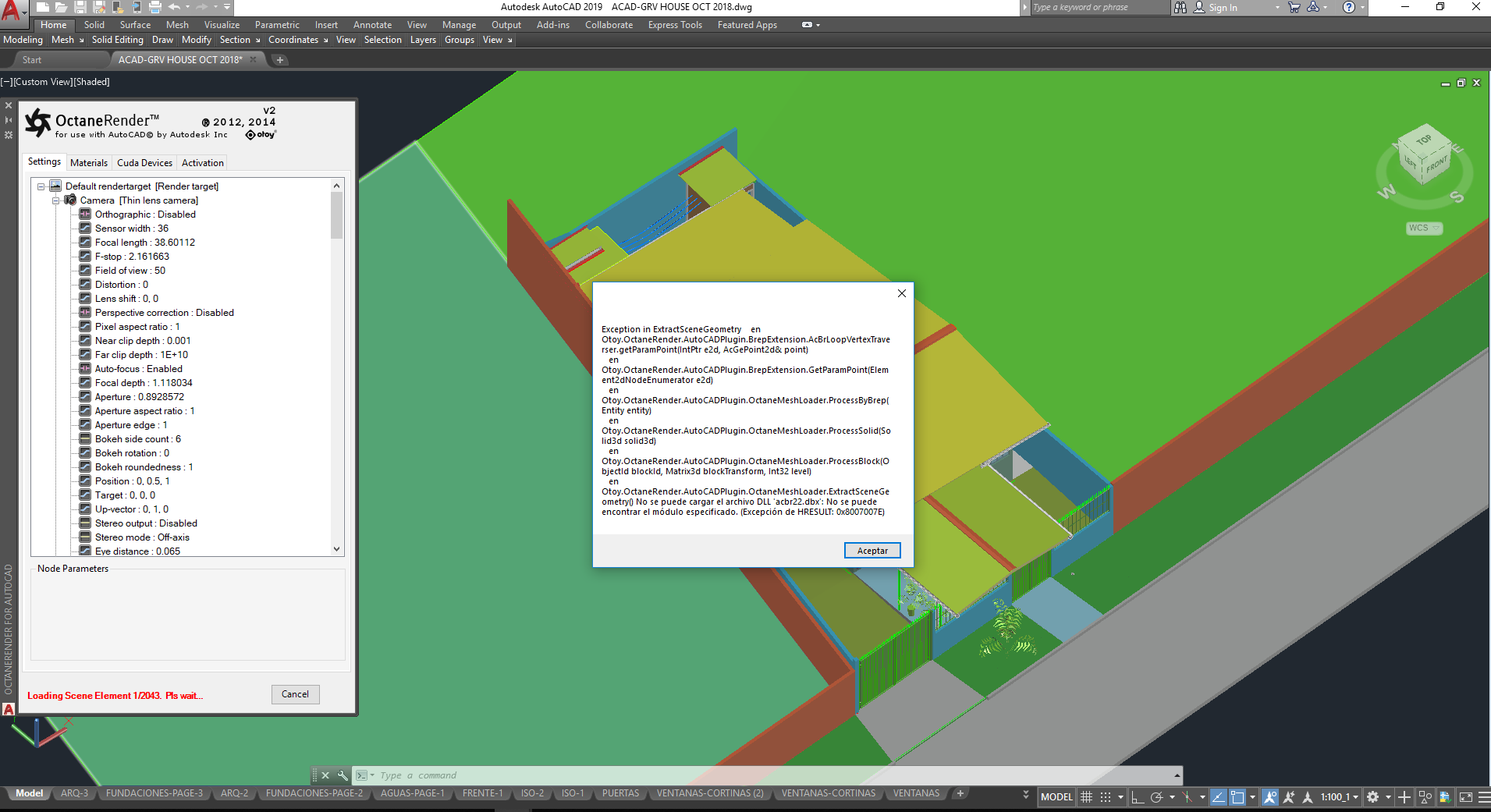Select the Aperture : 0.8928572 tree row
This screenshot has height=812, width=1491.
click(x=132, y=397)
